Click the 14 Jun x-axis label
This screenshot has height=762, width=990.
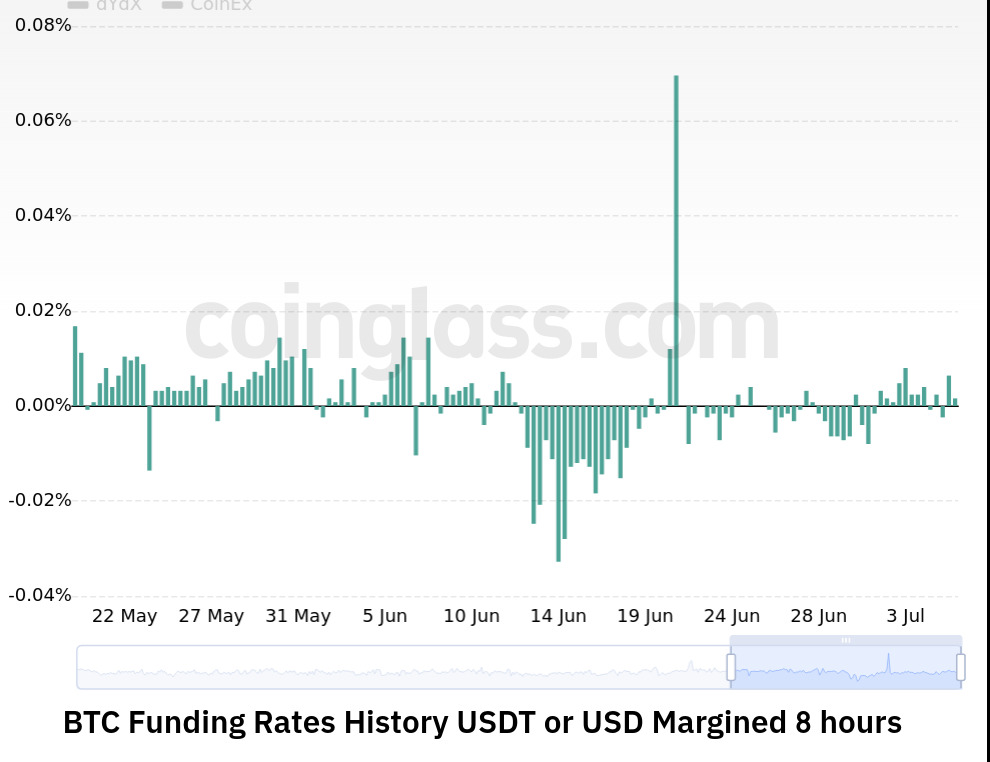558,616
